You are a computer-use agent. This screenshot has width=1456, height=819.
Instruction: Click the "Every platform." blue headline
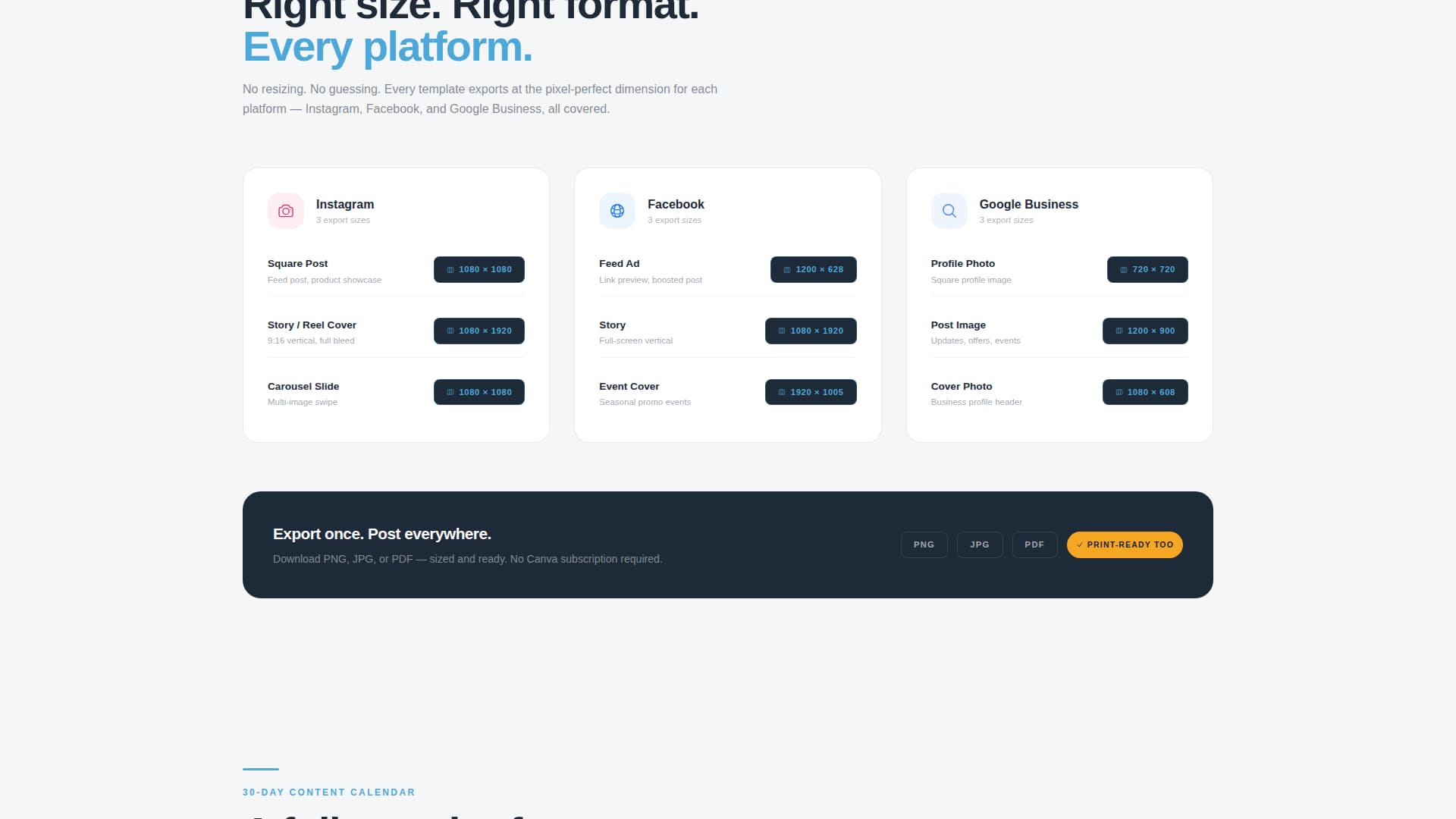[x=388, y=47]
